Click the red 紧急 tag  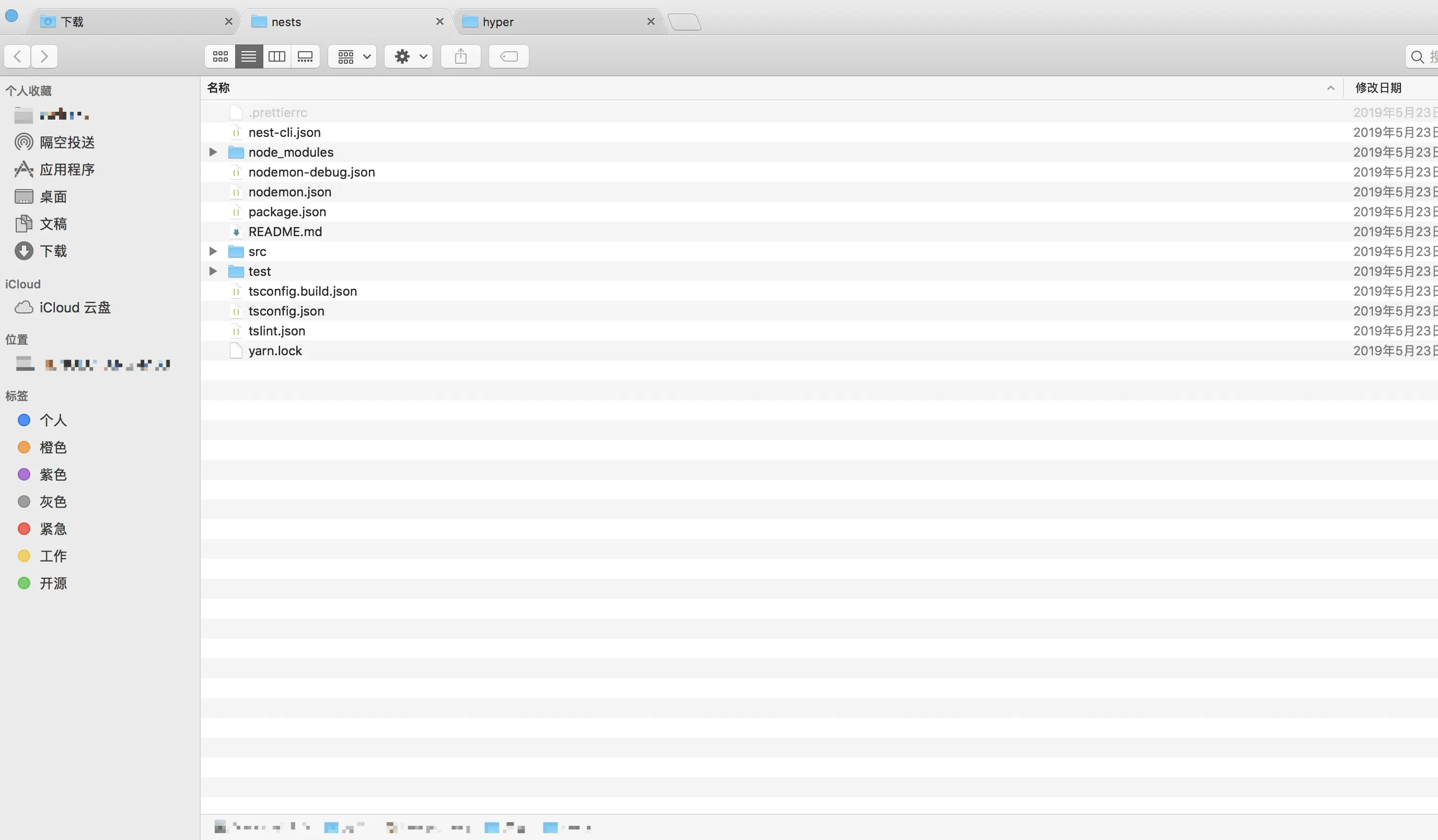[53, 529]
